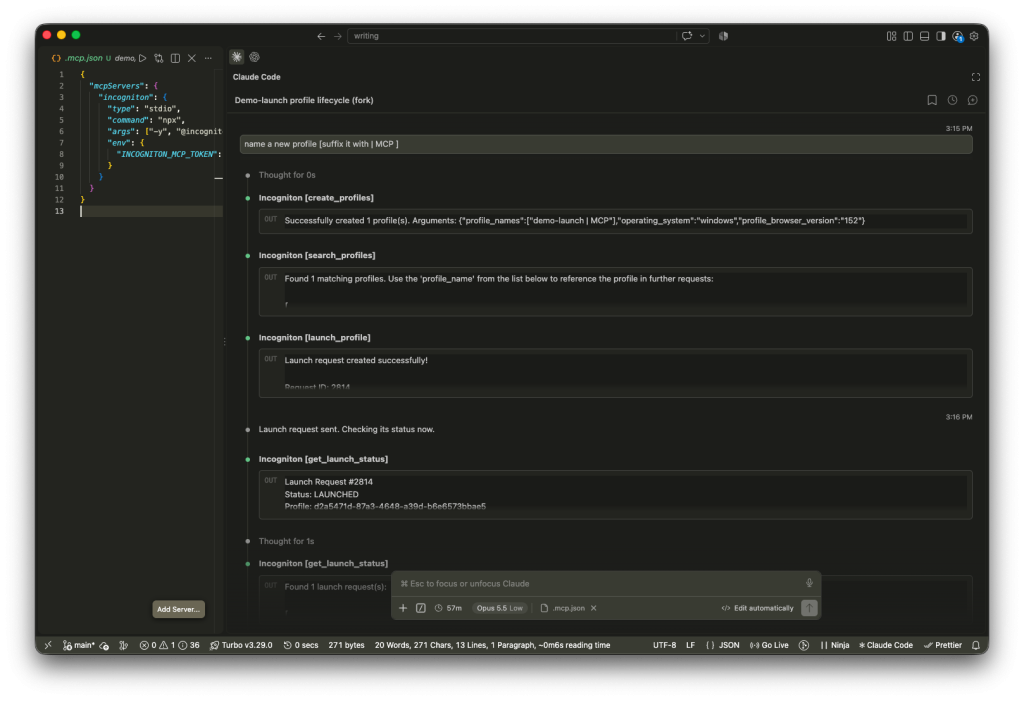Open the chat sparkle icon in title bar

(687, 36)
